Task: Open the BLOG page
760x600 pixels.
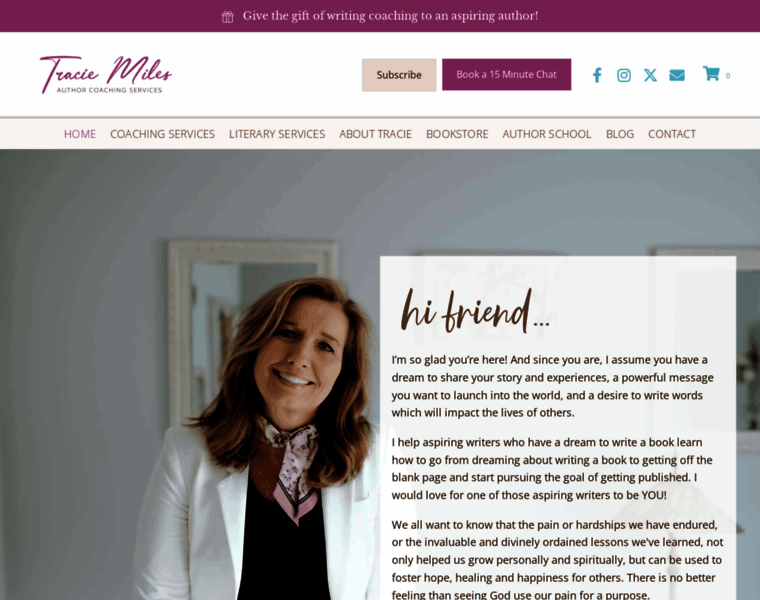Action: [620, 134]
